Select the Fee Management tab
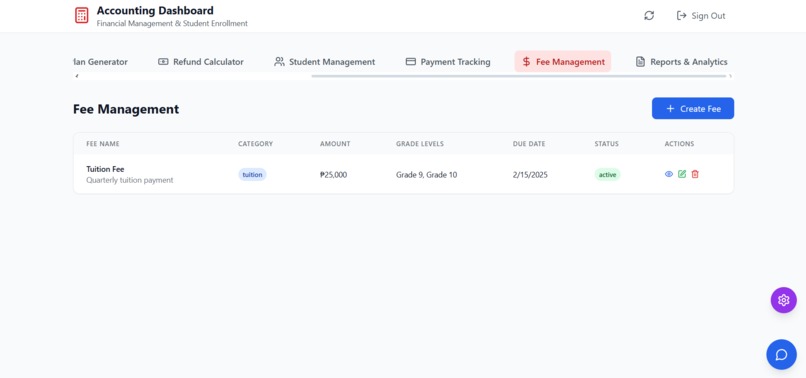The width and height of the screenshot is (806, 378). [563, 62]
